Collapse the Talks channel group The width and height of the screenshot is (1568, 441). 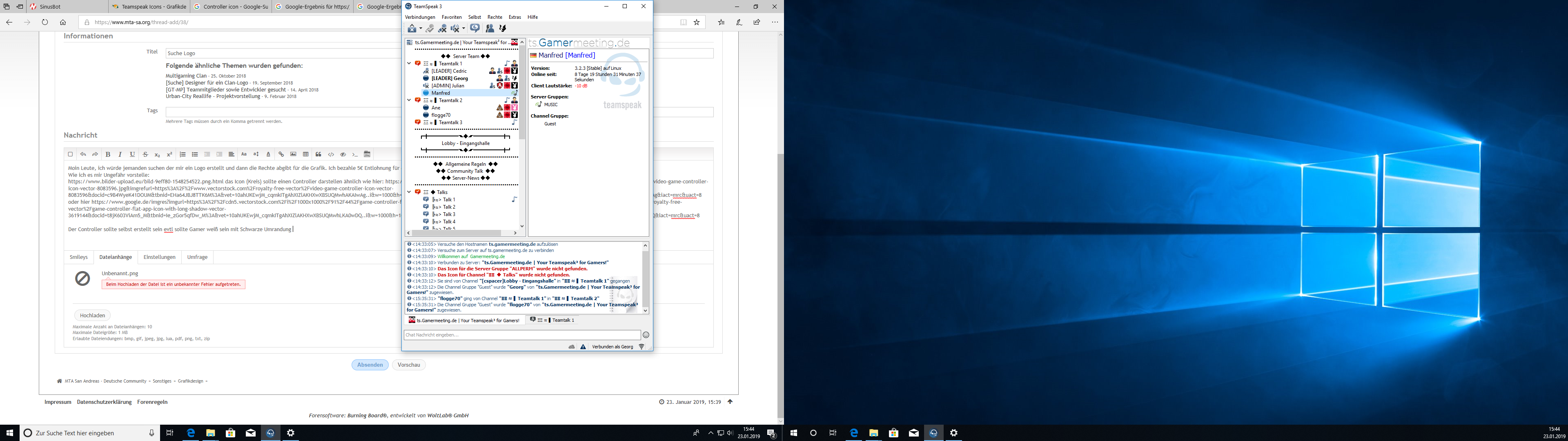[409, 192]
